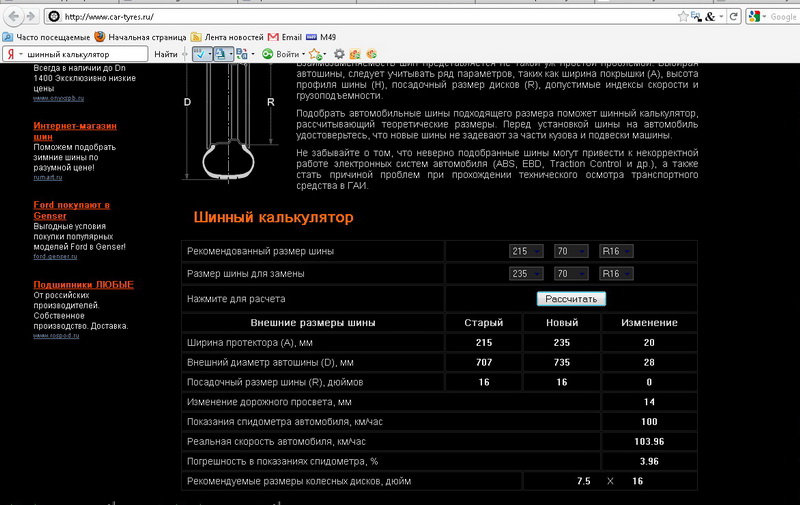The width and height of the screenshot is (800, 505).
Task: Click the Найти search button
Action: (x=166, y=54)
